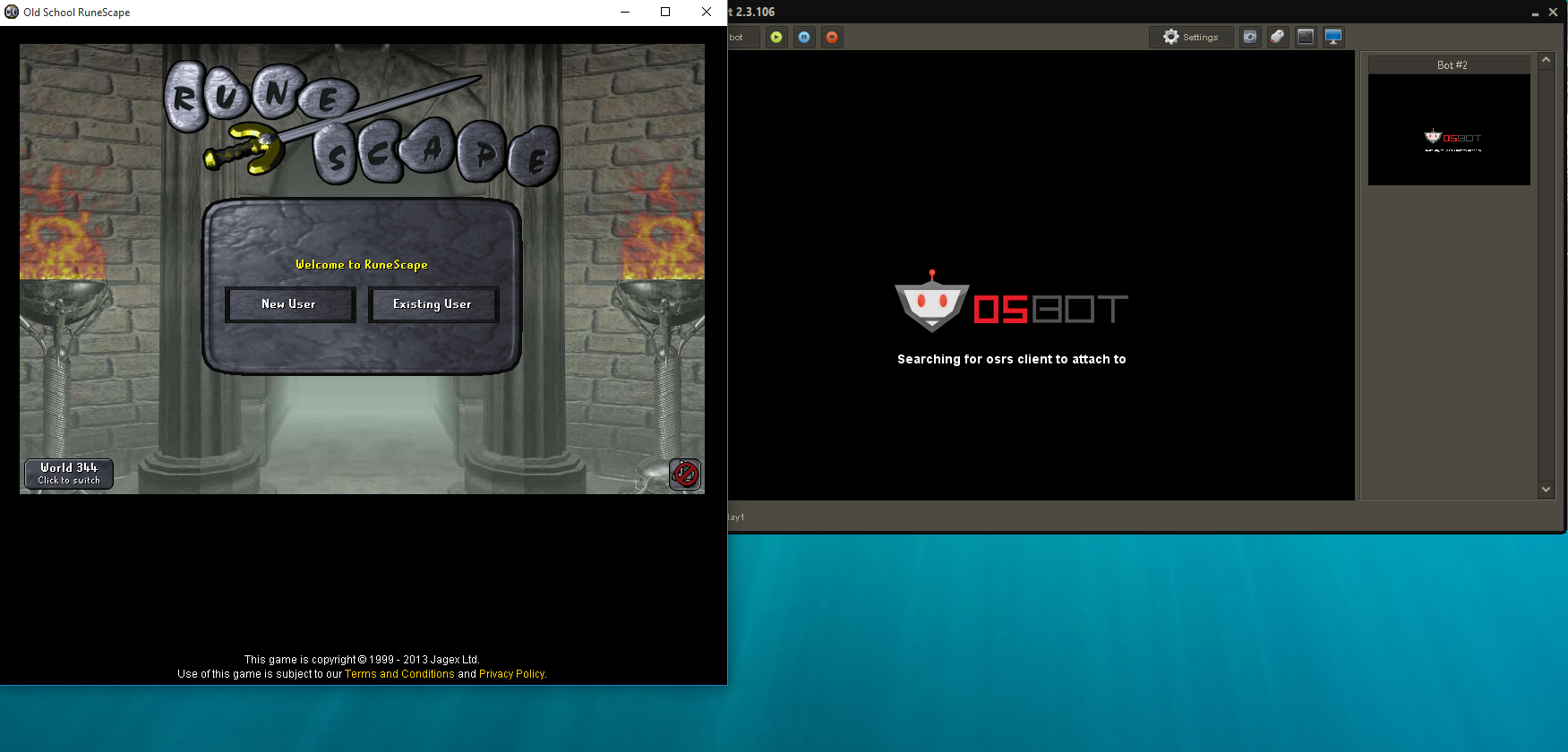Click the New User button
This screenshot has width=1568, height=752.
(x=290, y=304)
